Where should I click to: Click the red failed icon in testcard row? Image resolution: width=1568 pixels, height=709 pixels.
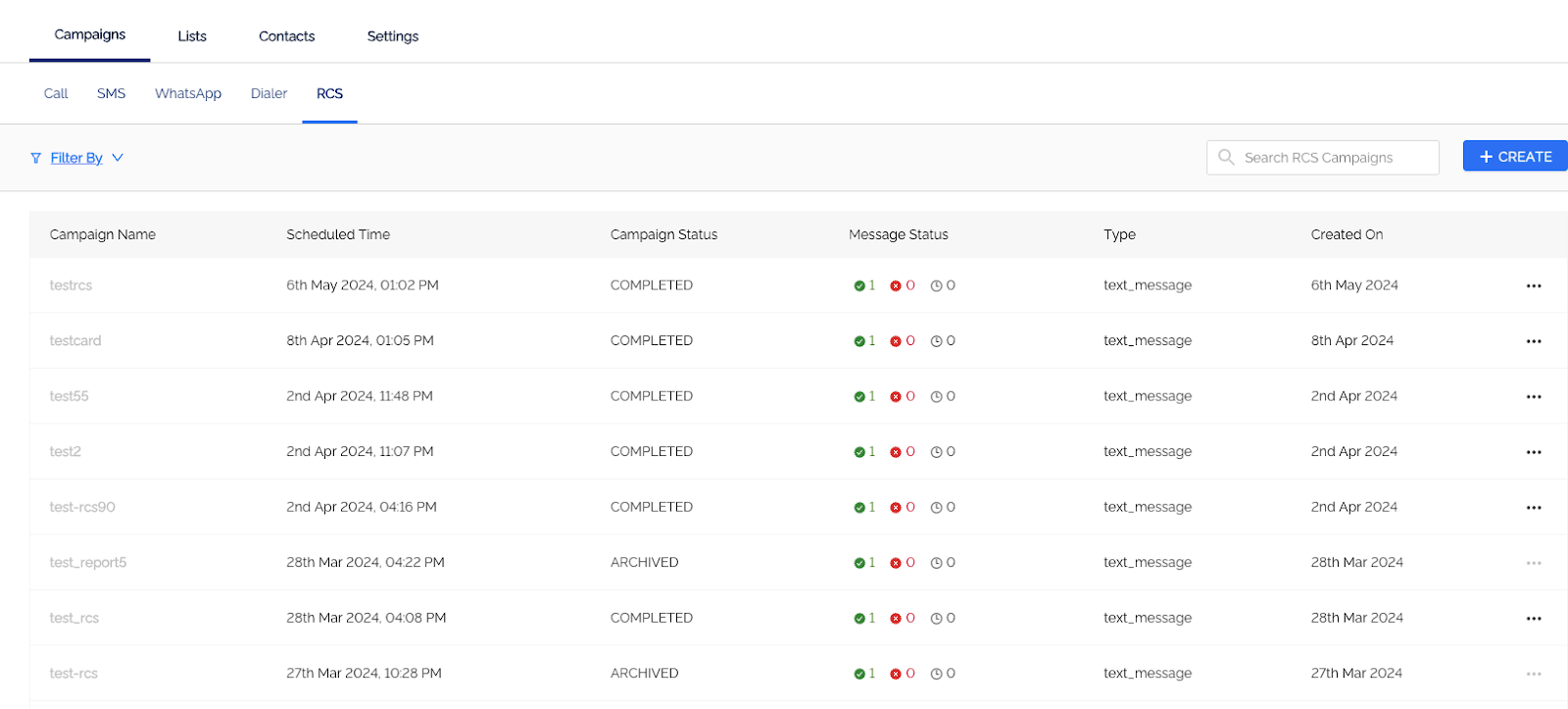pyautogui.click(x=896, y=341)
